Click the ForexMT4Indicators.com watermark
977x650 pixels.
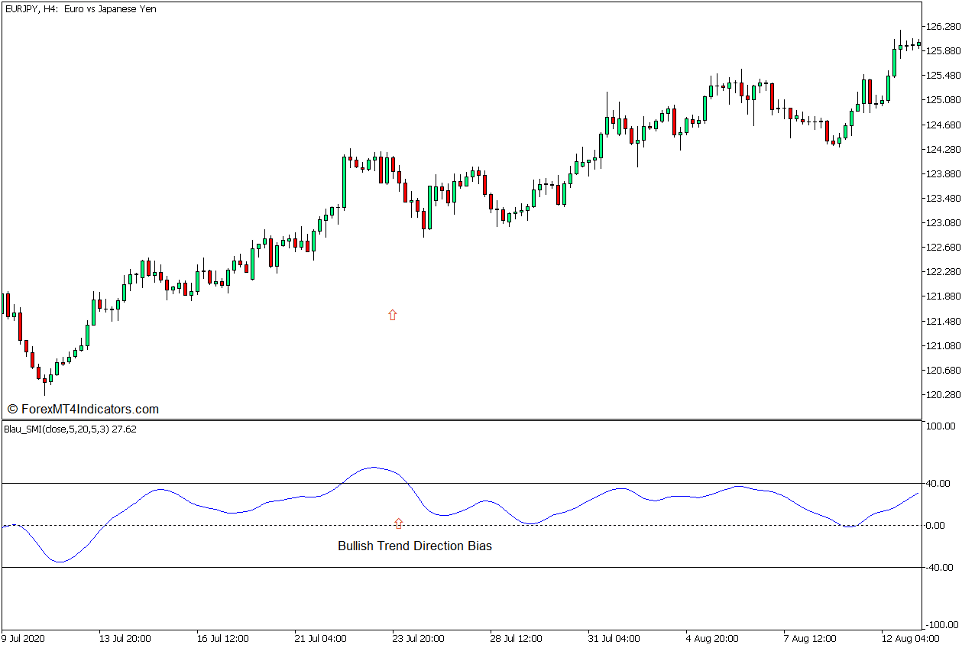[x=83, y=409]
